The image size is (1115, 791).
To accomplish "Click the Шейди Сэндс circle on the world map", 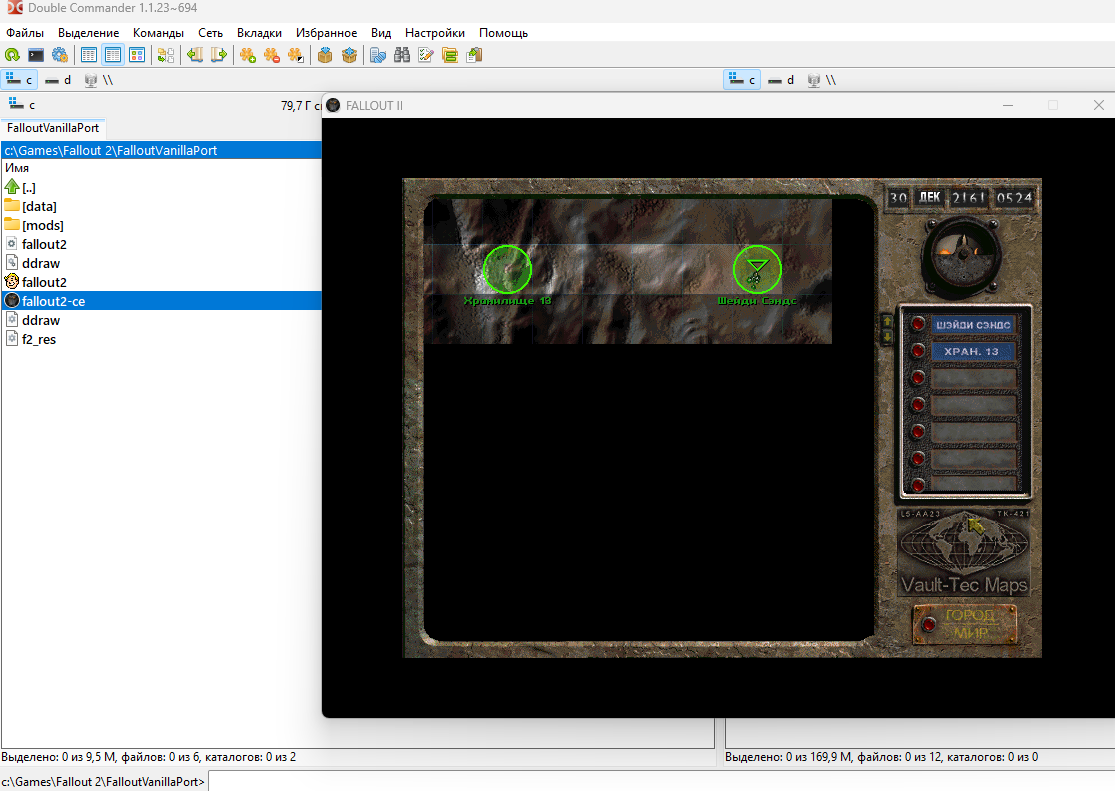I will (x=757, y=270).
